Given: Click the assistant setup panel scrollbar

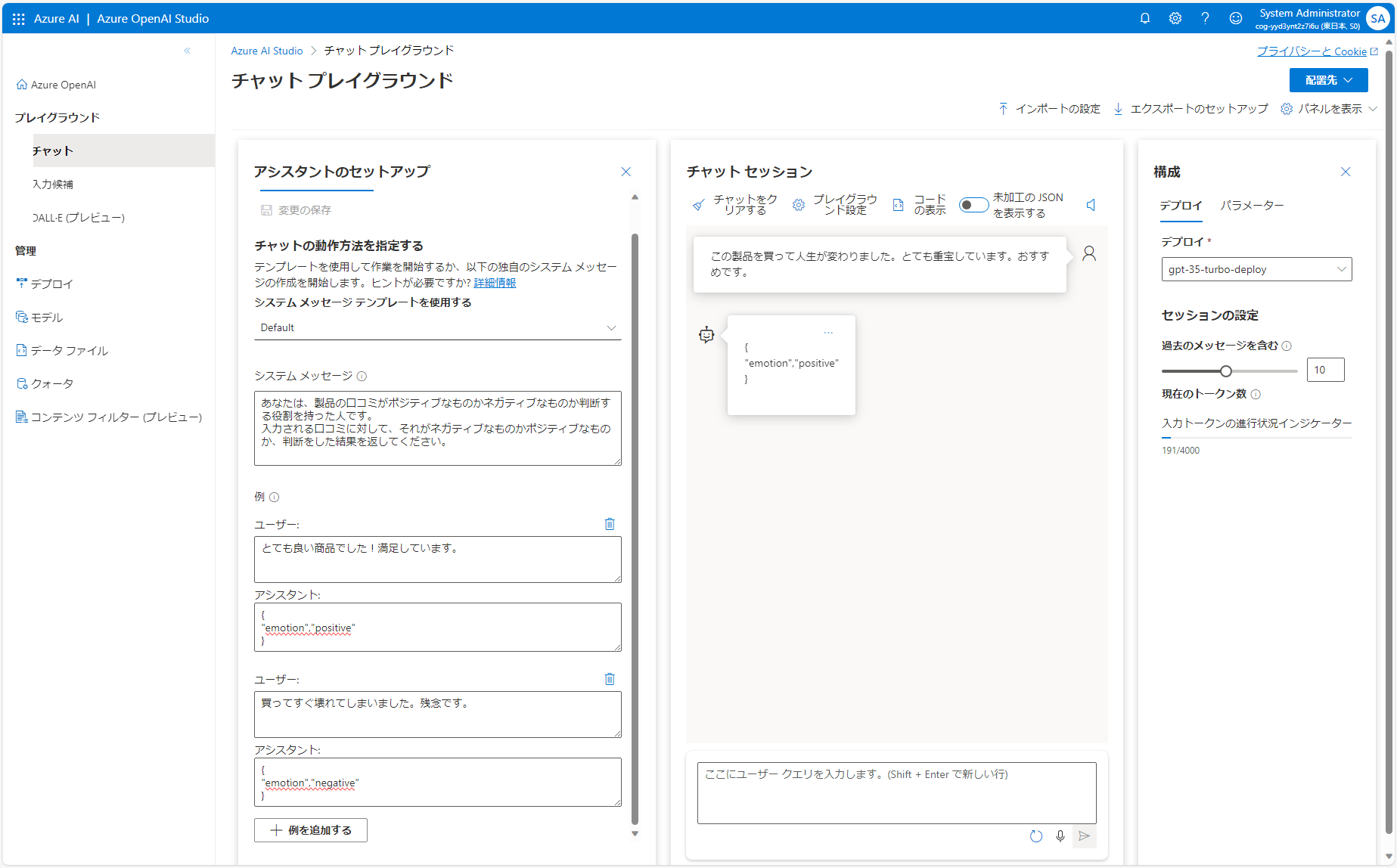Looking at the screenshot, I should pyautogui.click(x=635, y=529).
